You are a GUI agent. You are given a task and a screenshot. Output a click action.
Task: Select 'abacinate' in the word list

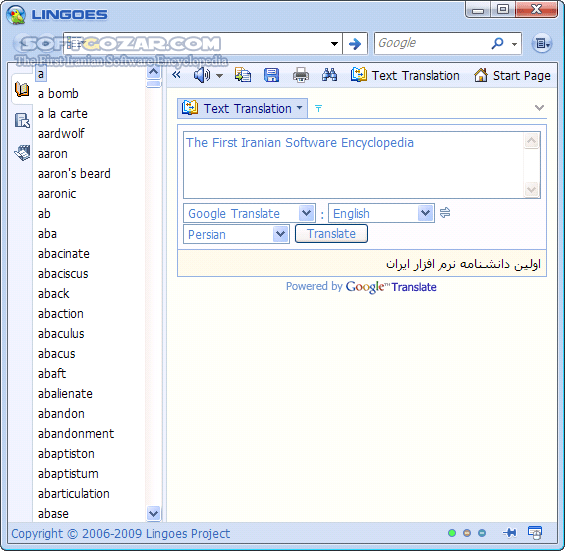(x=64, y=254)
